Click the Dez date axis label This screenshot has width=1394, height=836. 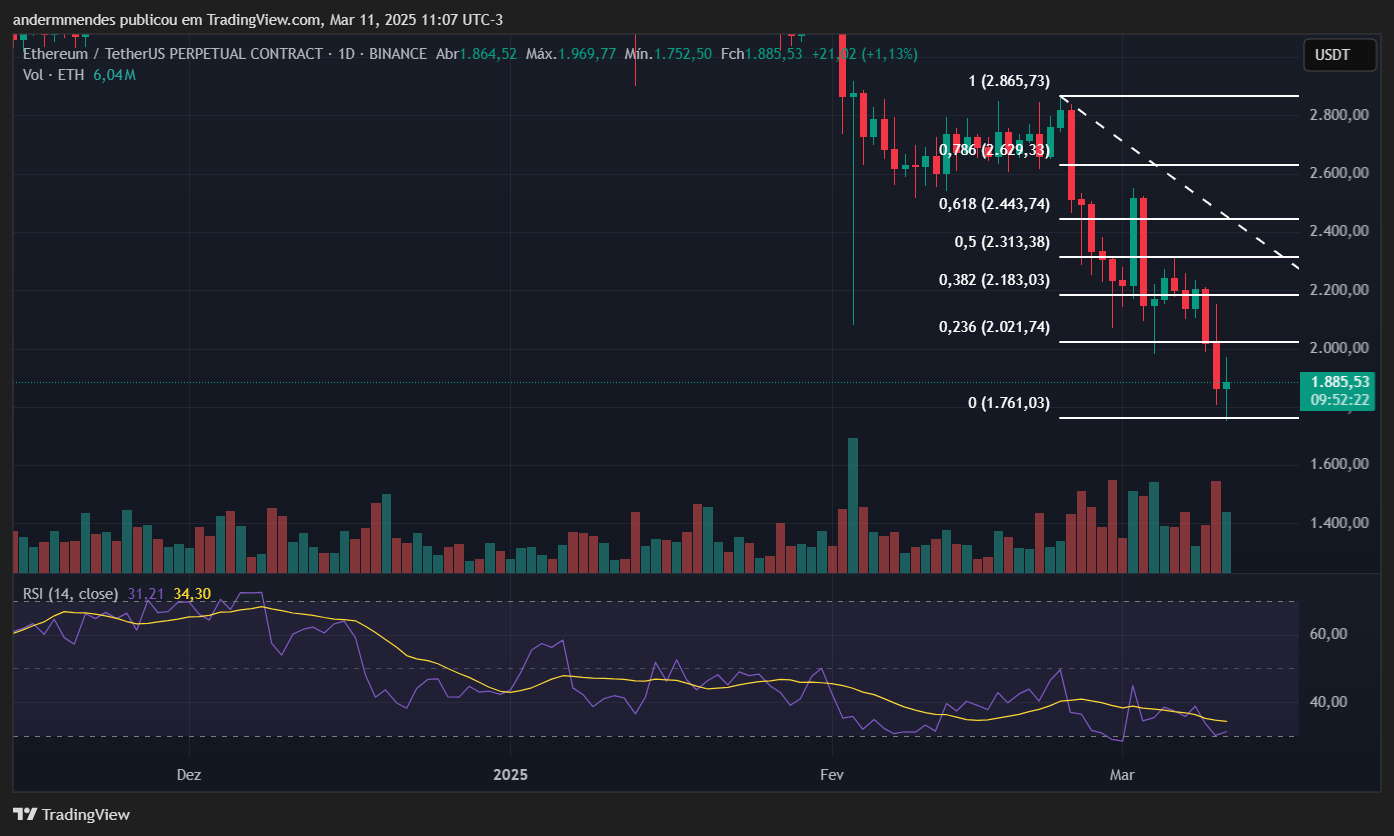click(189, 775)
